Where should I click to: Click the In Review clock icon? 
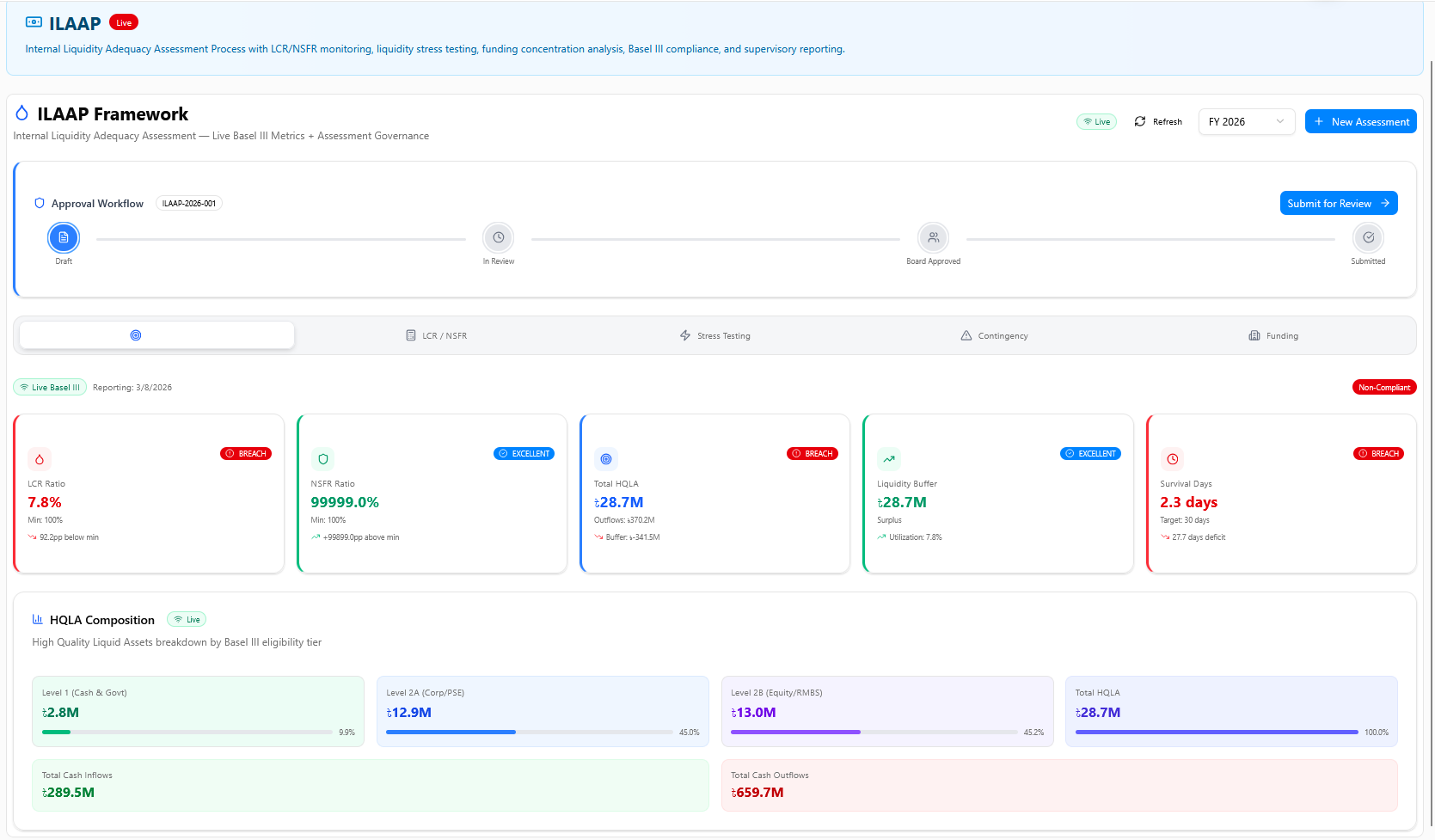coord(499,237)
